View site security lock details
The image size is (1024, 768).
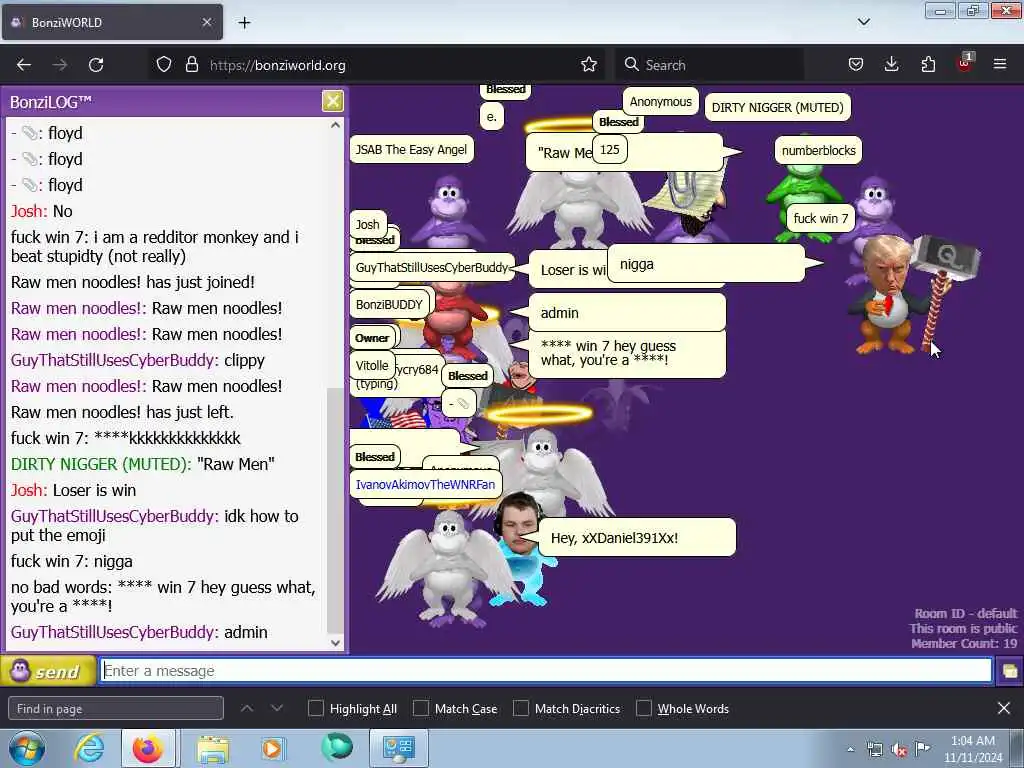(x=191, y=65)
